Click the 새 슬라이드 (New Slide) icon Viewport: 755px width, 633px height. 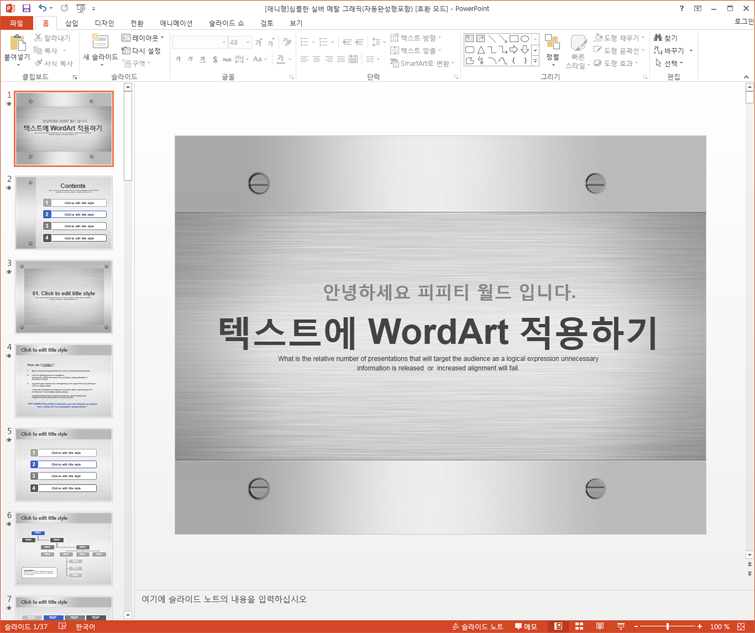tap(100, 41)
